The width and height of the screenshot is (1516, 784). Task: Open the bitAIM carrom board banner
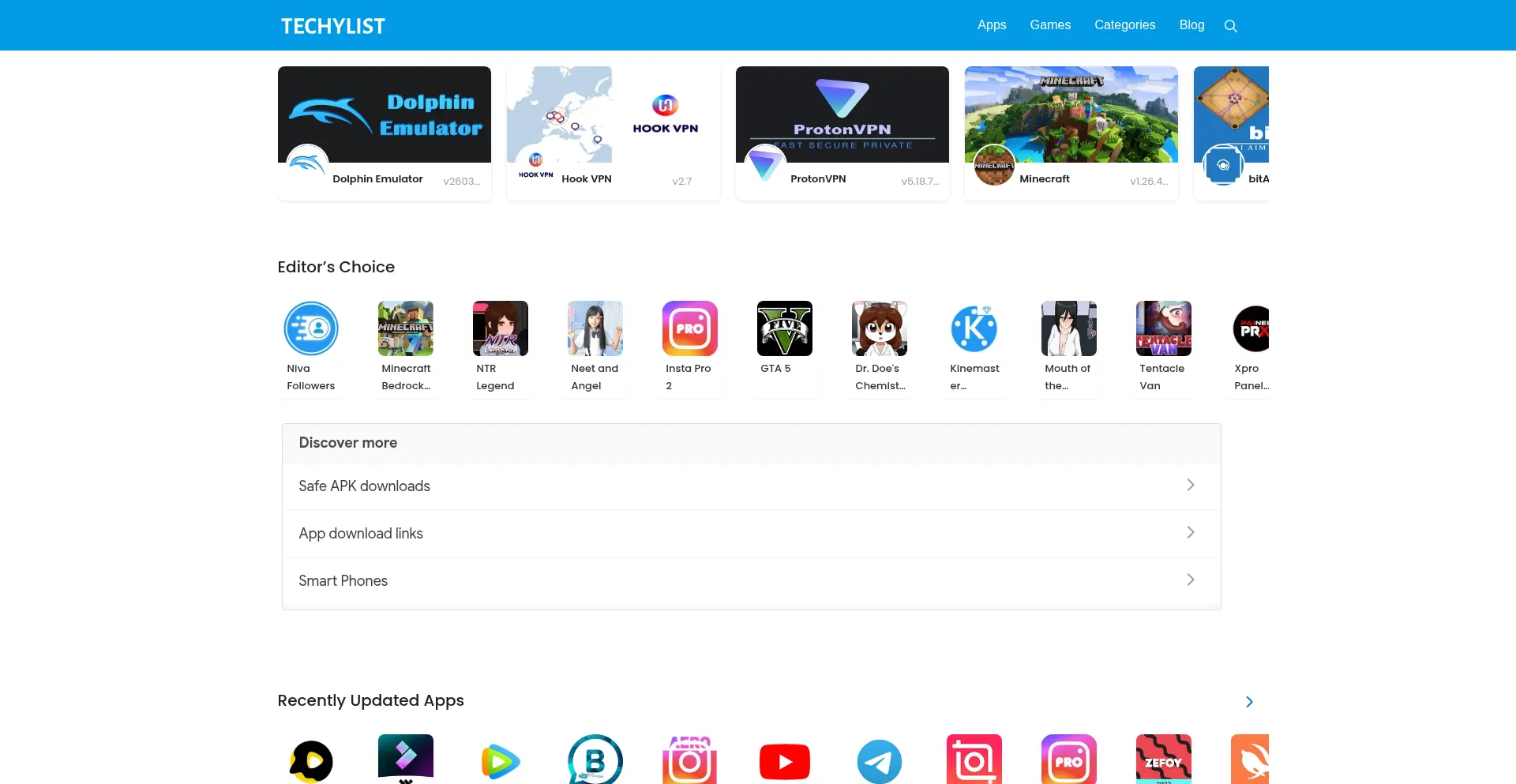1231,114
